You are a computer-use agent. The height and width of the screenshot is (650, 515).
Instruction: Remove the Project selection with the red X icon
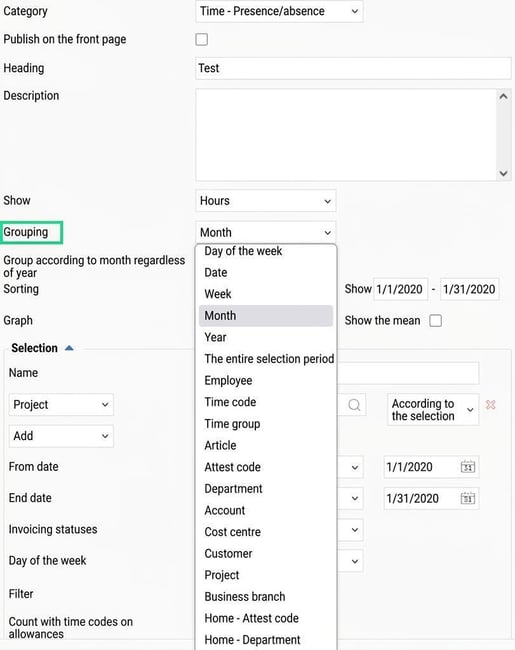coord(490,405)
